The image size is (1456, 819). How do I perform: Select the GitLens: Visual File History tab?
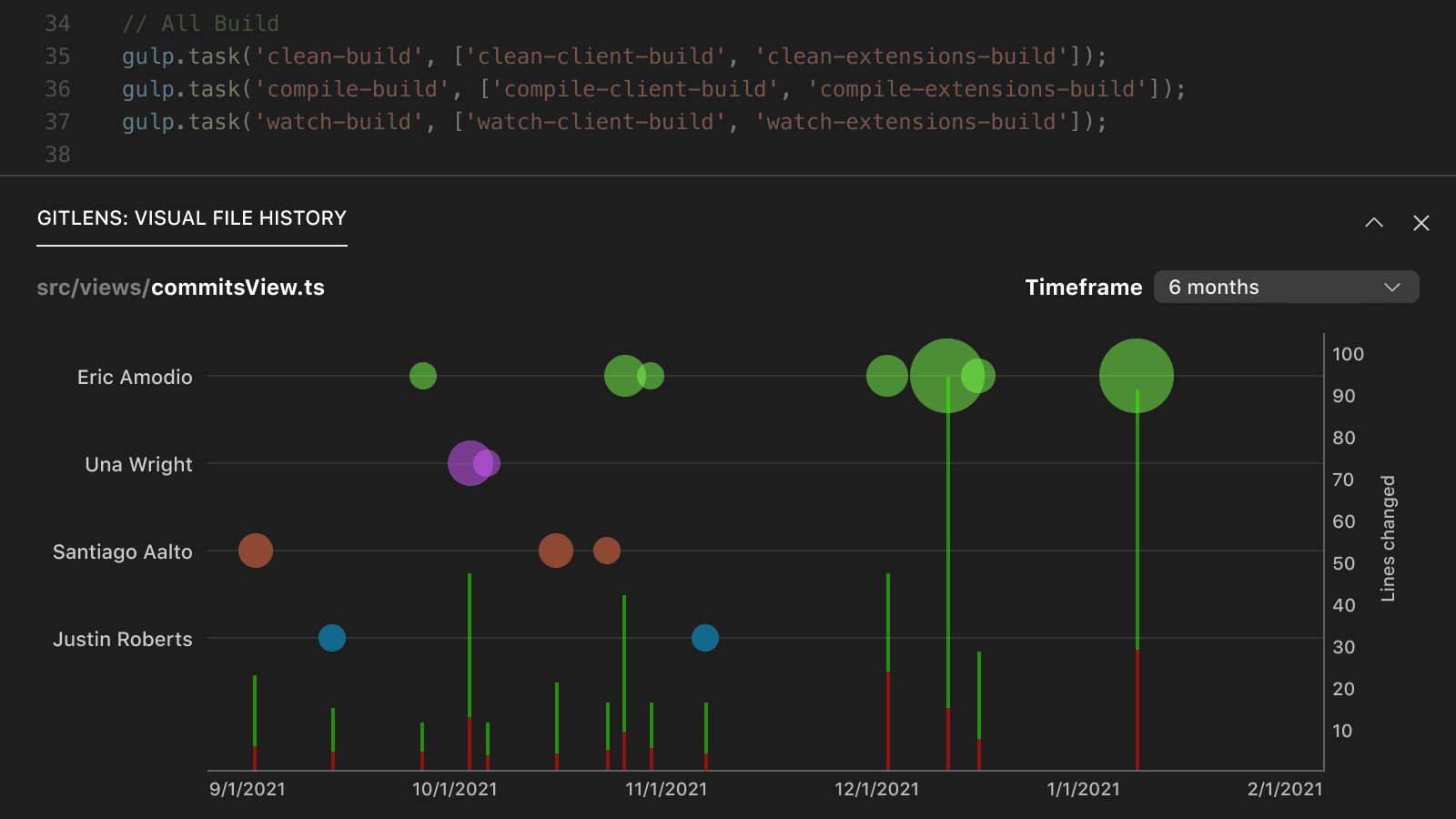click(192, 218)
